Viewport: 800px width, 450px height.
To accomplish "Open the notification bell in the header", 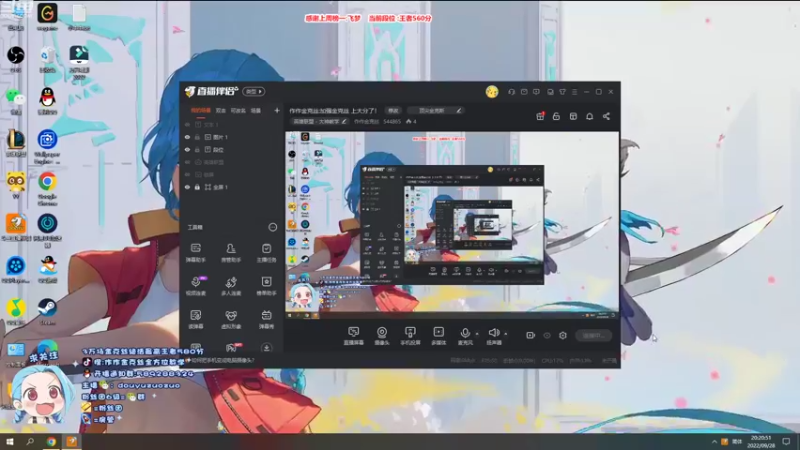I will click(589, 116).
